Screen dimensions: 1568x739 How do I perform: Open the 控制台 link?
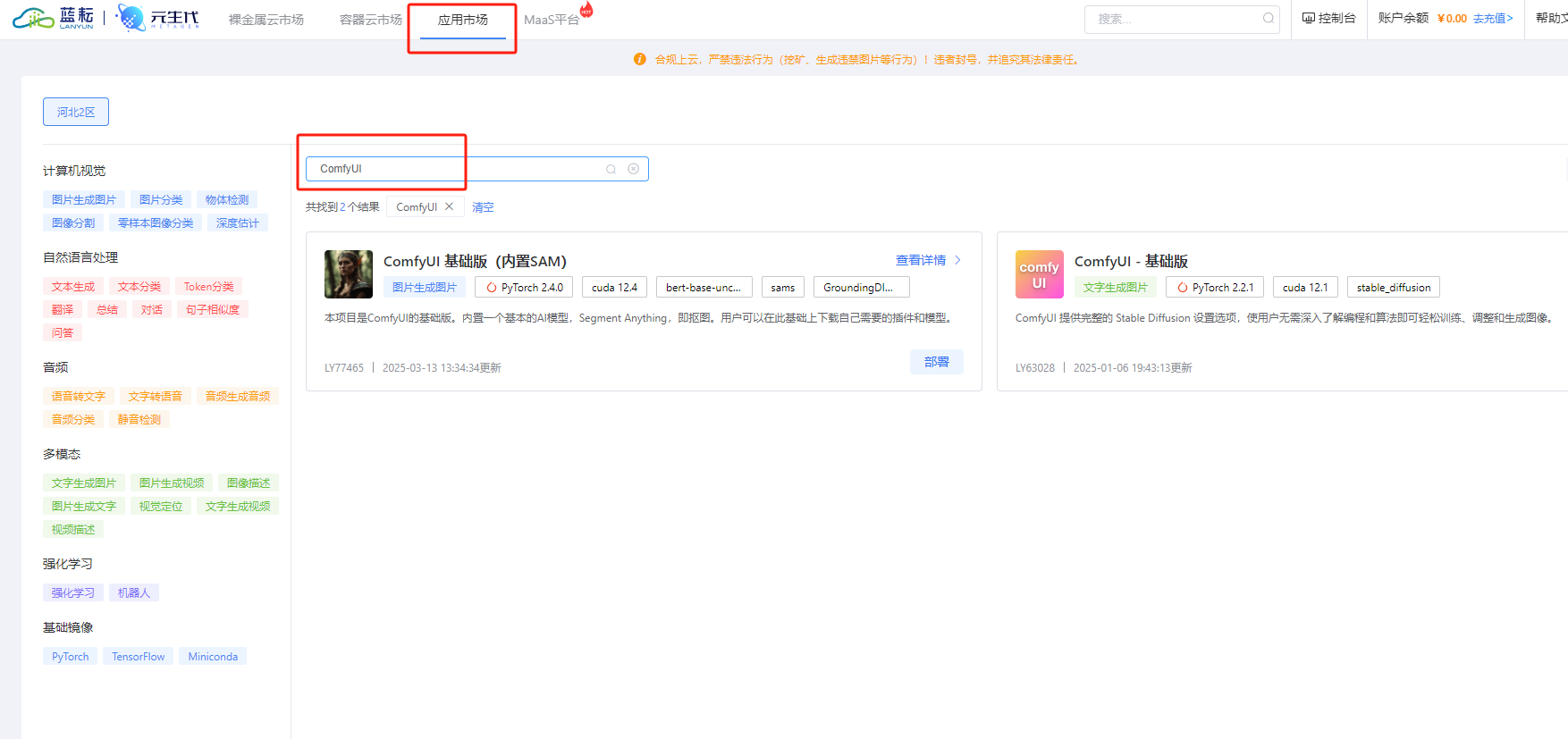1329,18
